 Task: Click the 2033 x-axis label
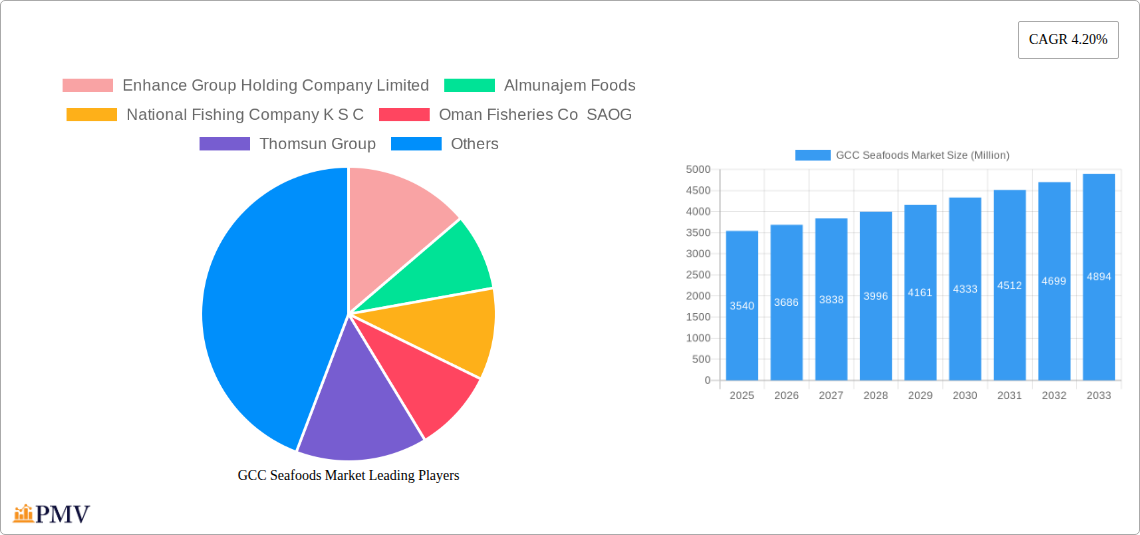tap(1099, 395)
